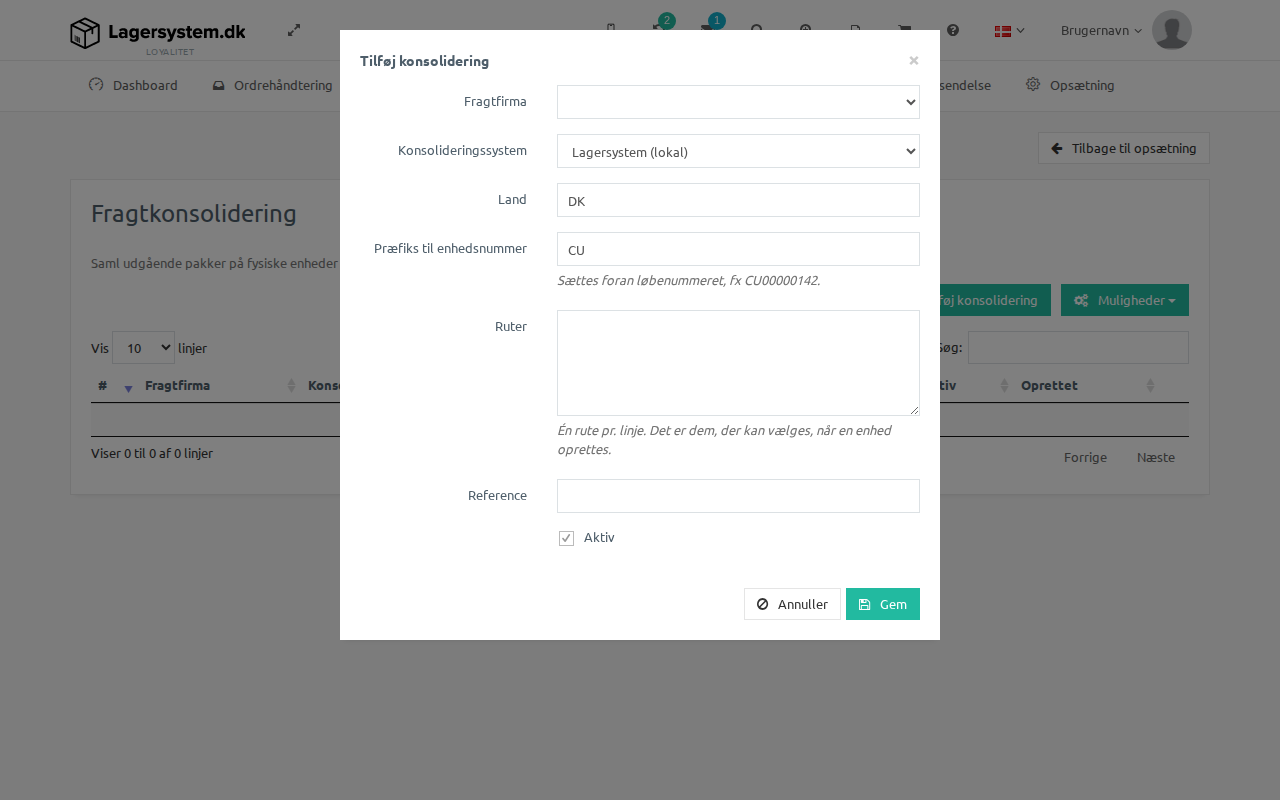
Task: Go to the Forrige page
Action: [x=1085, y=457]
